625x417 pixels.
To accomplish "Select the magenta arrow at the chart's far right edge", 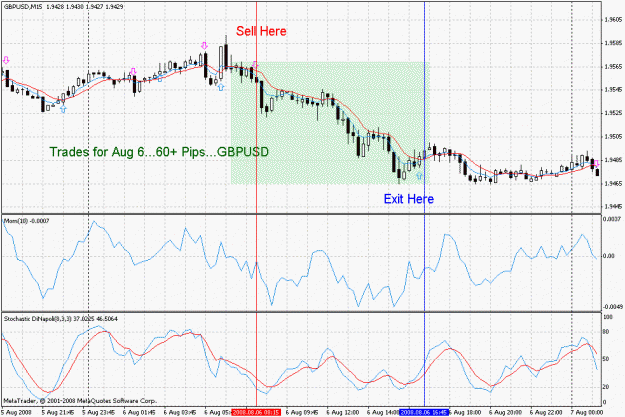I will coord(596,163).
